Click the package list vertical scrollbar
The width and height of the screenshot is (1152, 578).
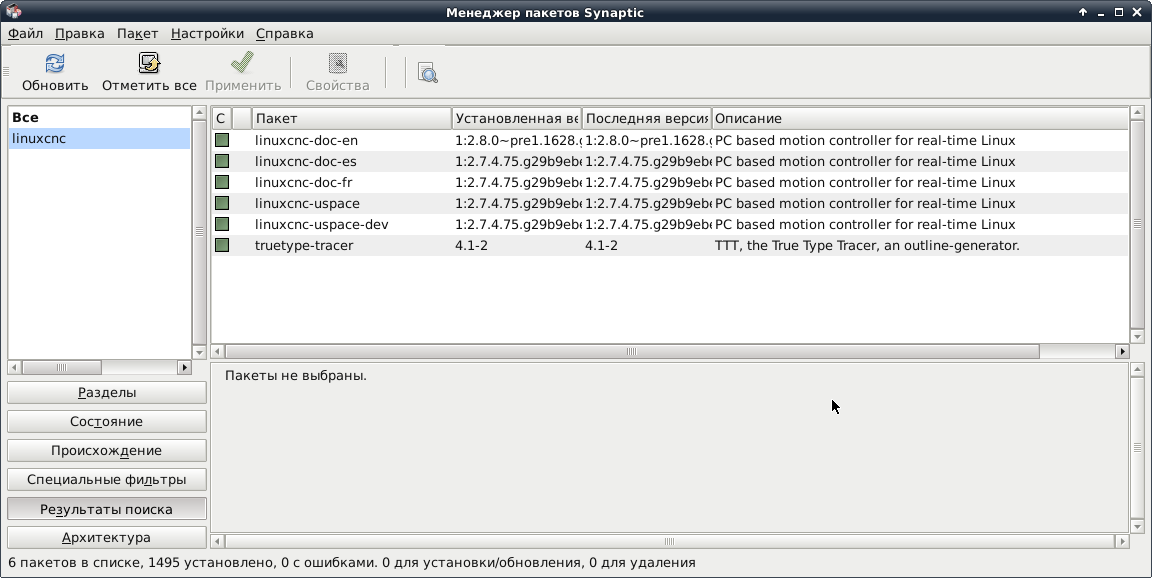click(1137, 223)
